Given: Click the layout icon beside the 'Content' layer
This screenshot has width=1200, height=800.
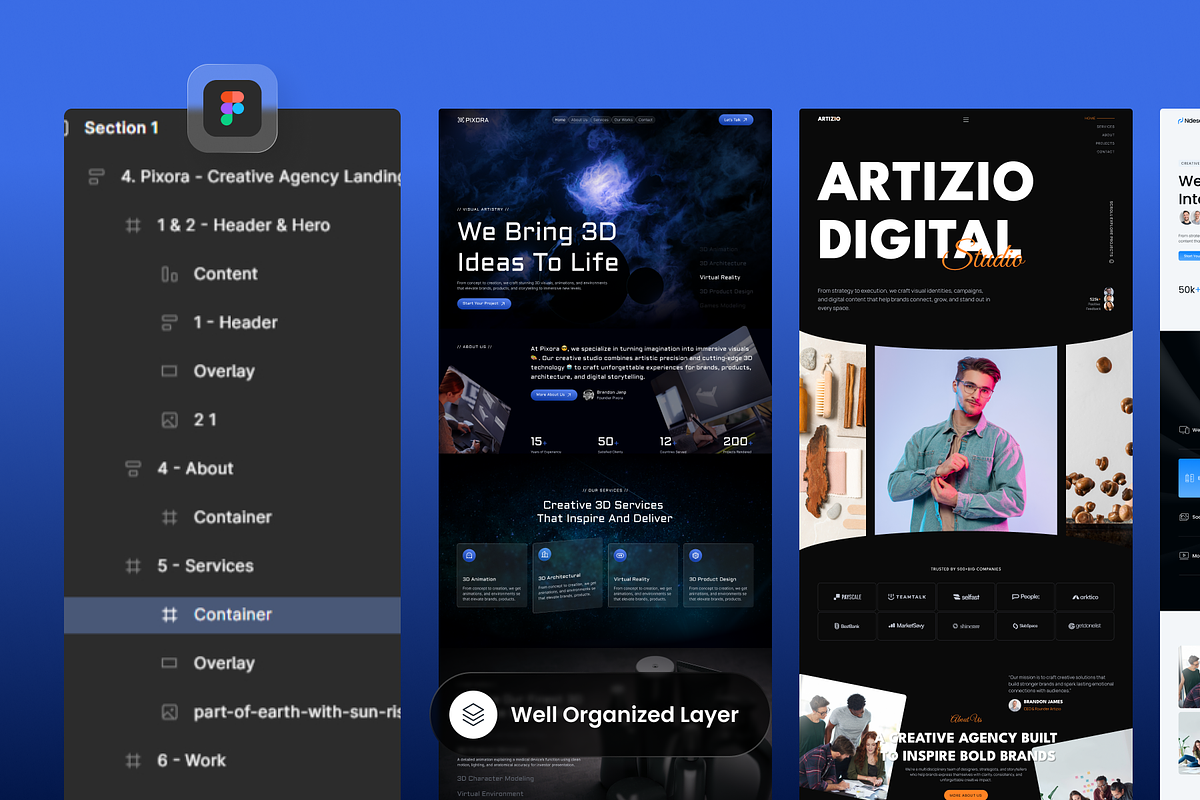Looking at the screenshot, I should [170, 274].
